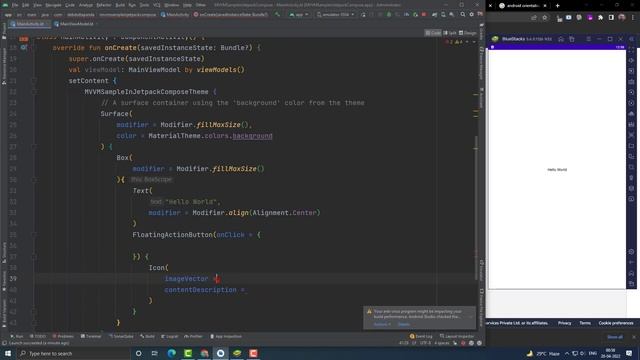
Task: Click Show all in Chrome downloads bar
Action: point(615,337)
